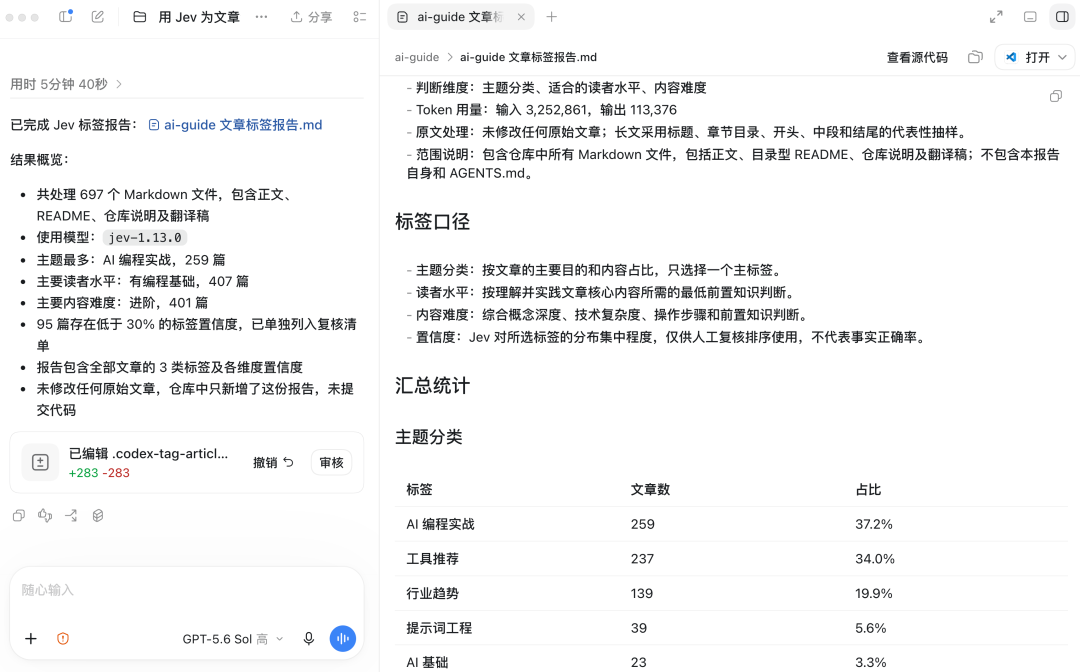Open dropdown arrow next to 打开
The width and height of the screenshot is (1080, 672).
1063,57
